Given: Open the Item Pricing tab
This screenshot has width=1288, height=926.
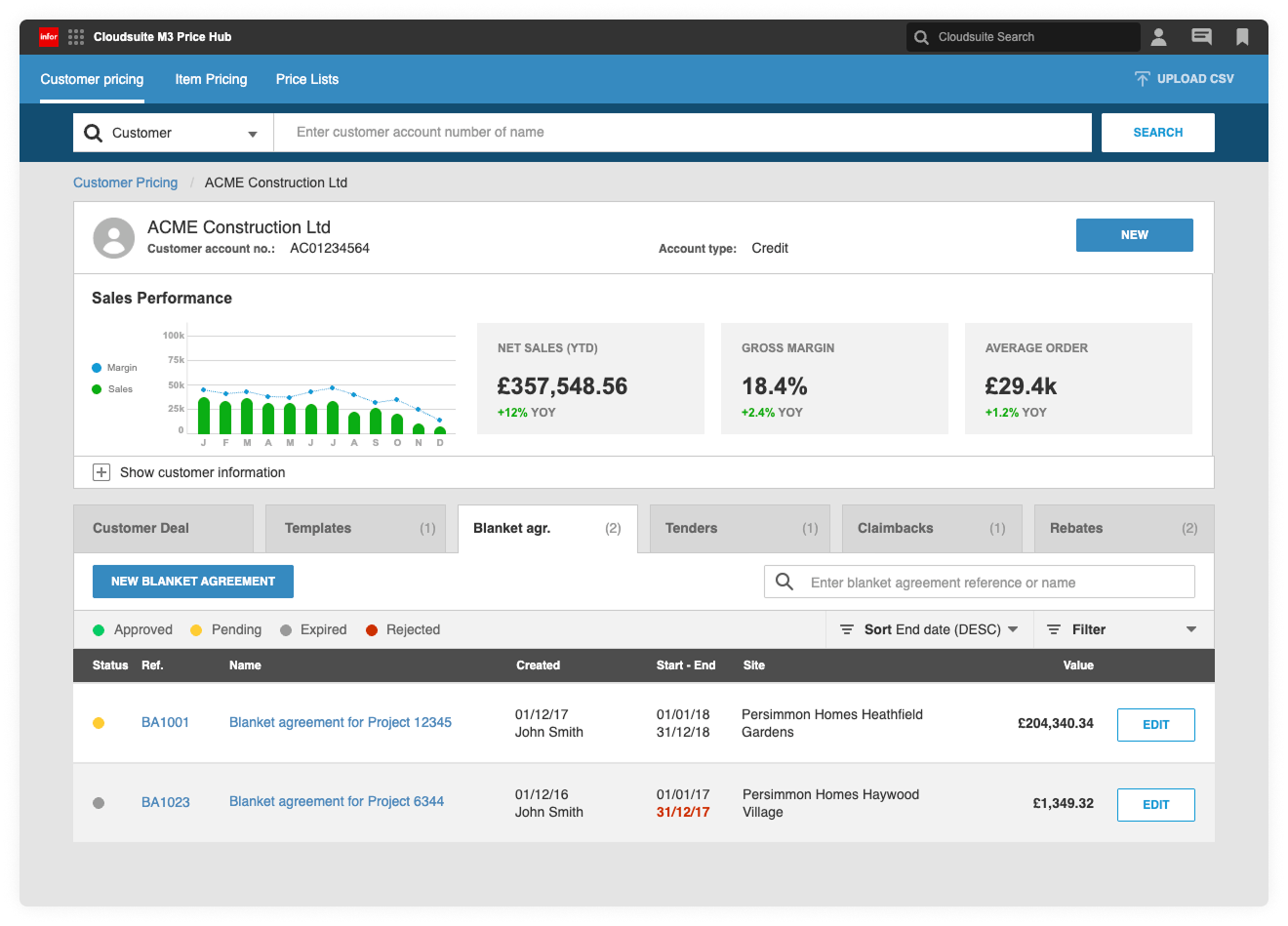Looking at the screenshot, I should pyautogui.click(x=211, y=79).
